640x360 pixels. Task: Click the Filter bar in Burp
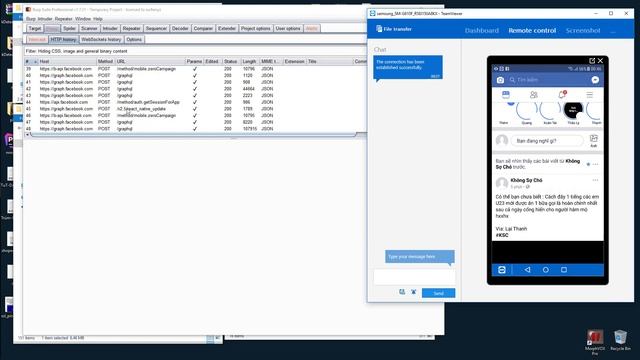(x=195, y=51)
